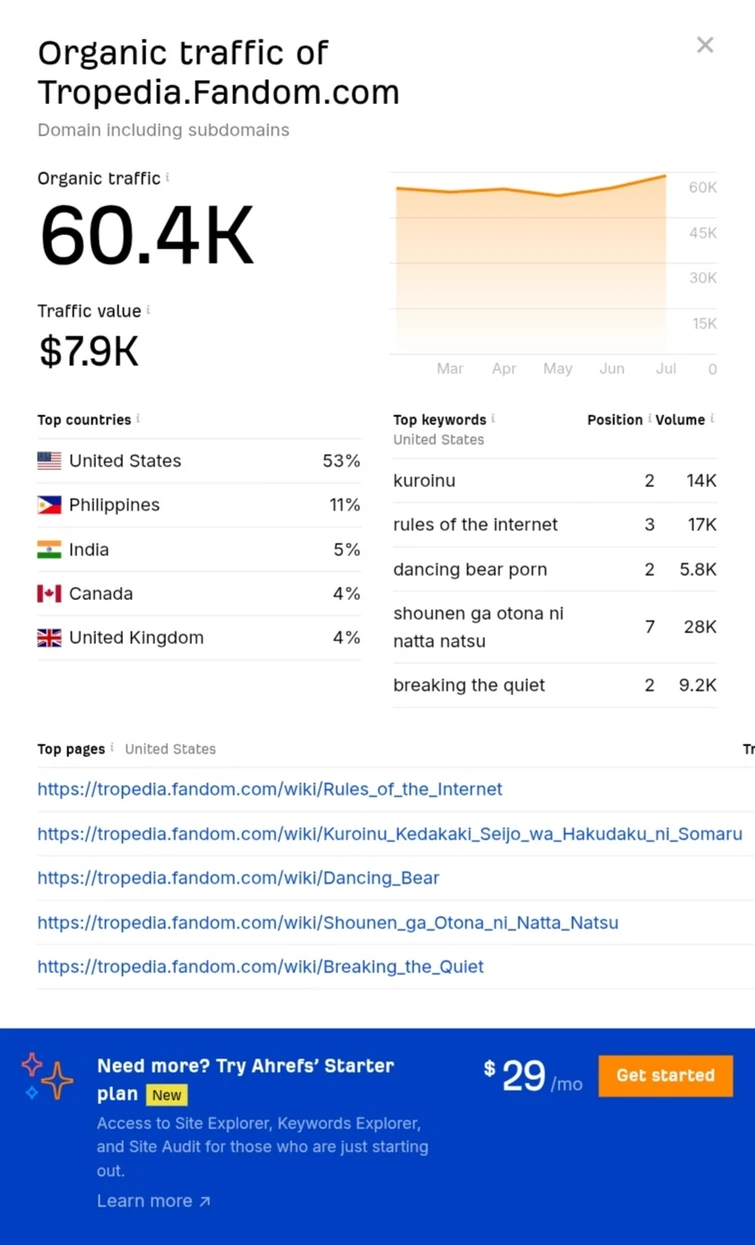Open the Breaking_the_Quiet wiki link
The height and width of the screenshot is (1245, 755).
[260, 967]
